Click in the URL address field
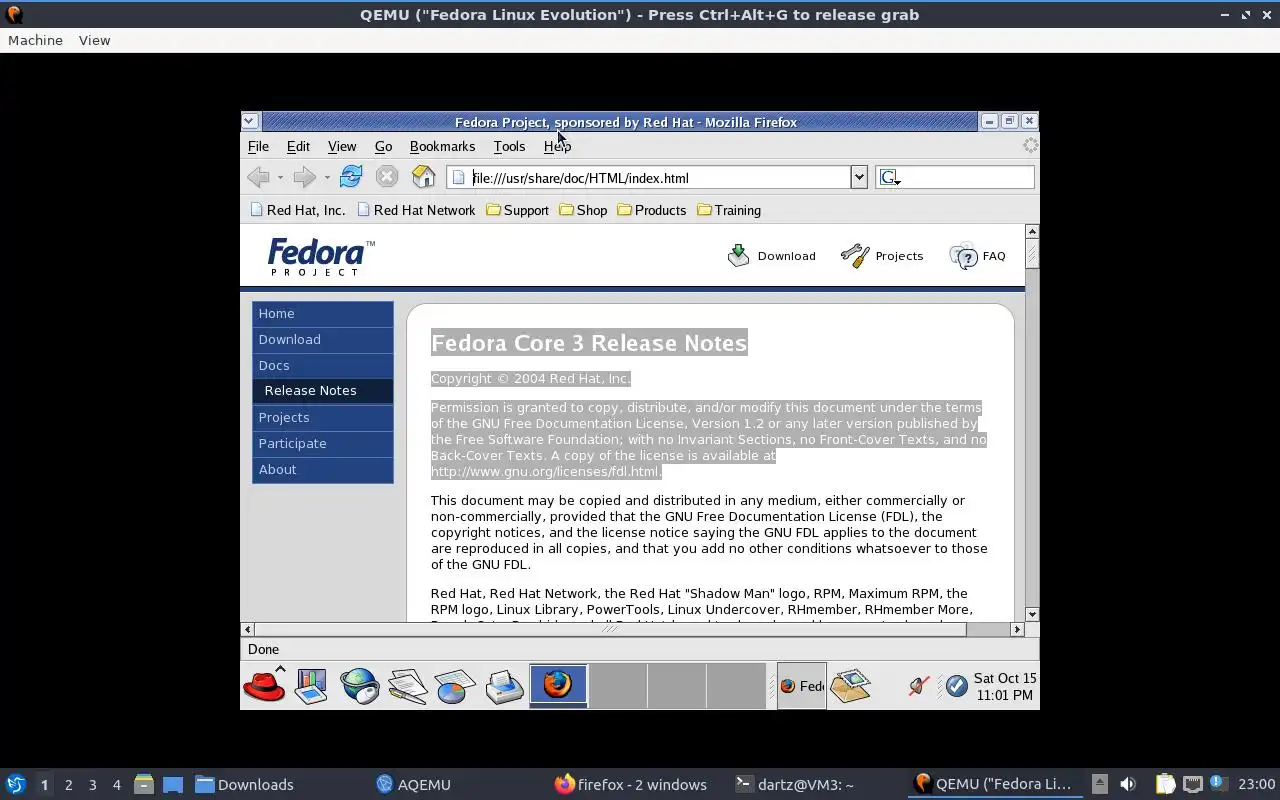 pyautogui.click(x=650, y=178)
